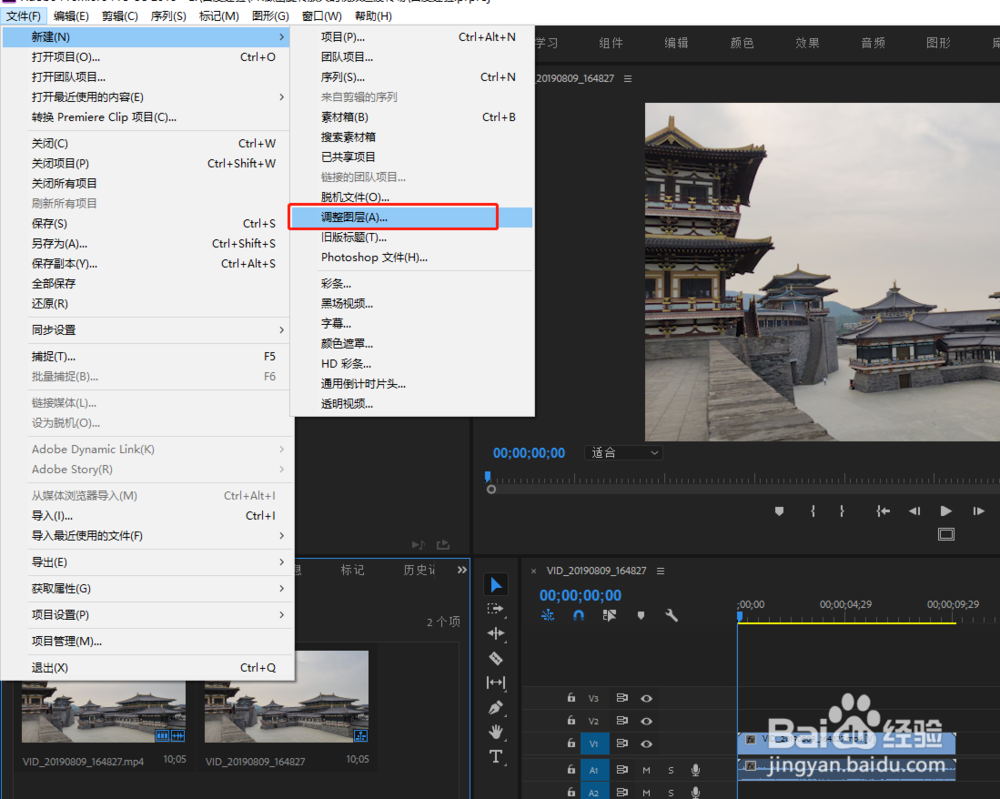Hide track V1 output eye

646,744
